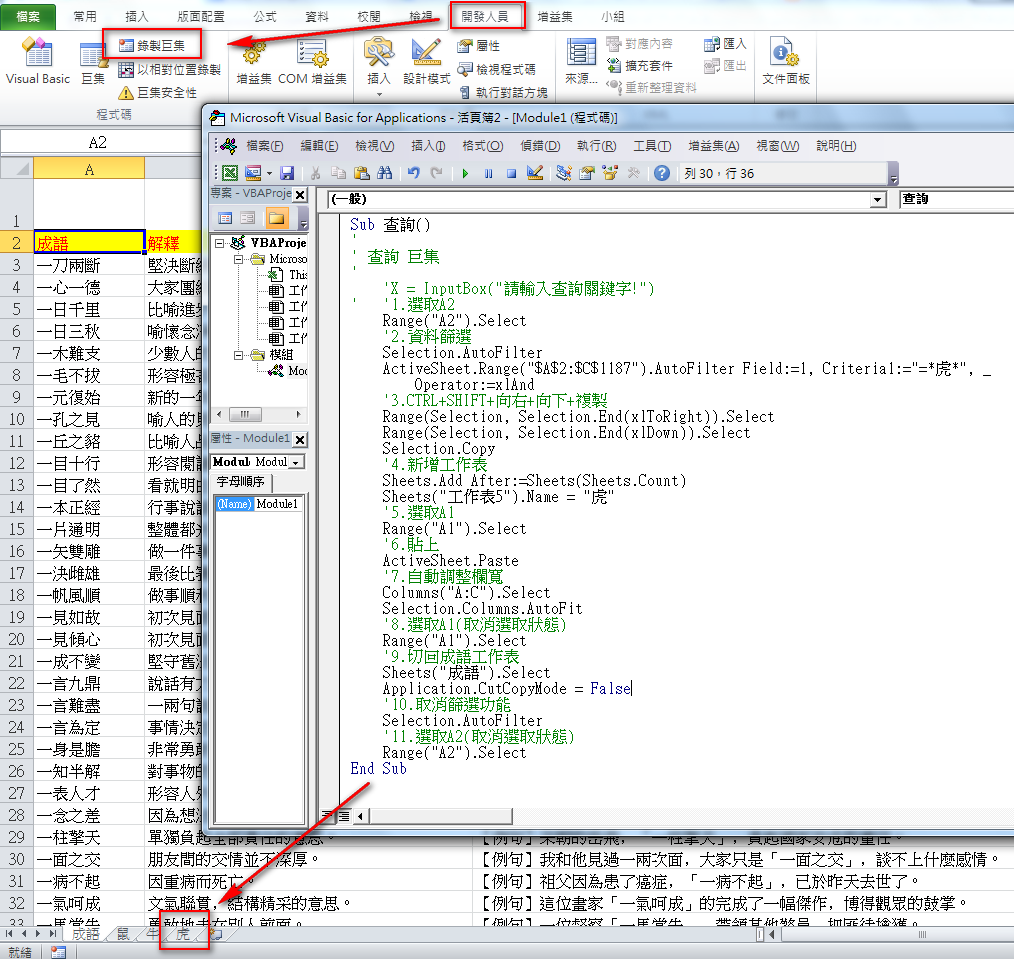This screenshot has height=959, width=1014.
Task: Open the Insert UserForm dropdown arrow
Action: point(269,173)
